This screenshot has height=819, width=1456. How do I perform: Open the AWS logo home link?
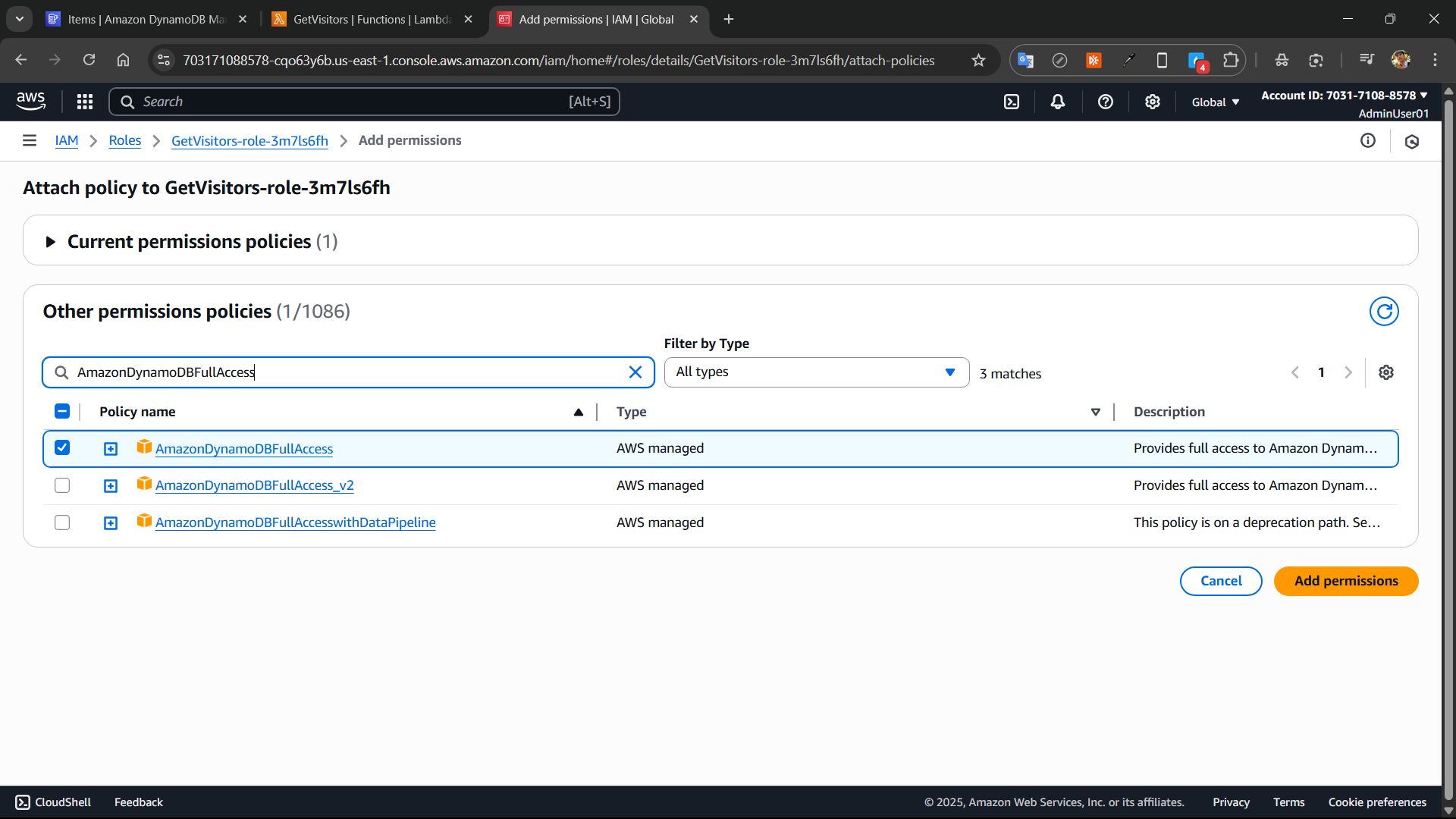tap(31, 101)
